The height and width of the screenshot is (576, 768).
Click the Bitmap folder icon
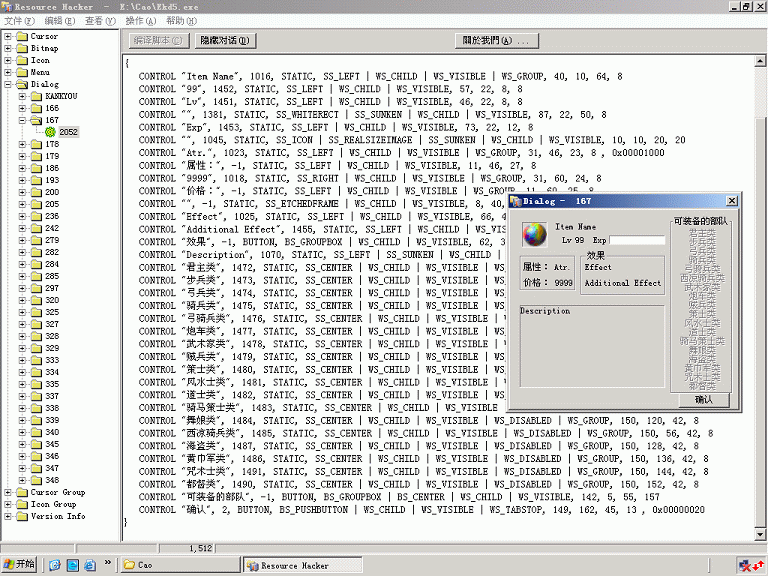coord(22,48)
